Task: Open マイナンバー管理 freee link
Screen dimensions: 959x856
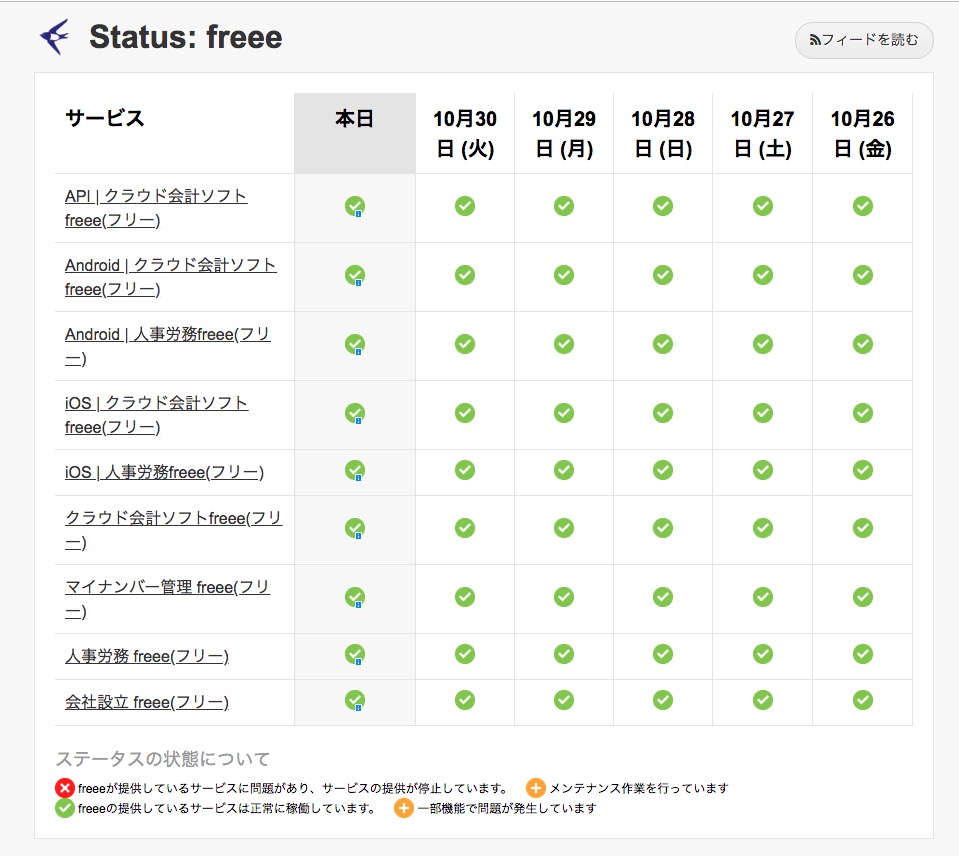Action: click(x=168, y=599)
